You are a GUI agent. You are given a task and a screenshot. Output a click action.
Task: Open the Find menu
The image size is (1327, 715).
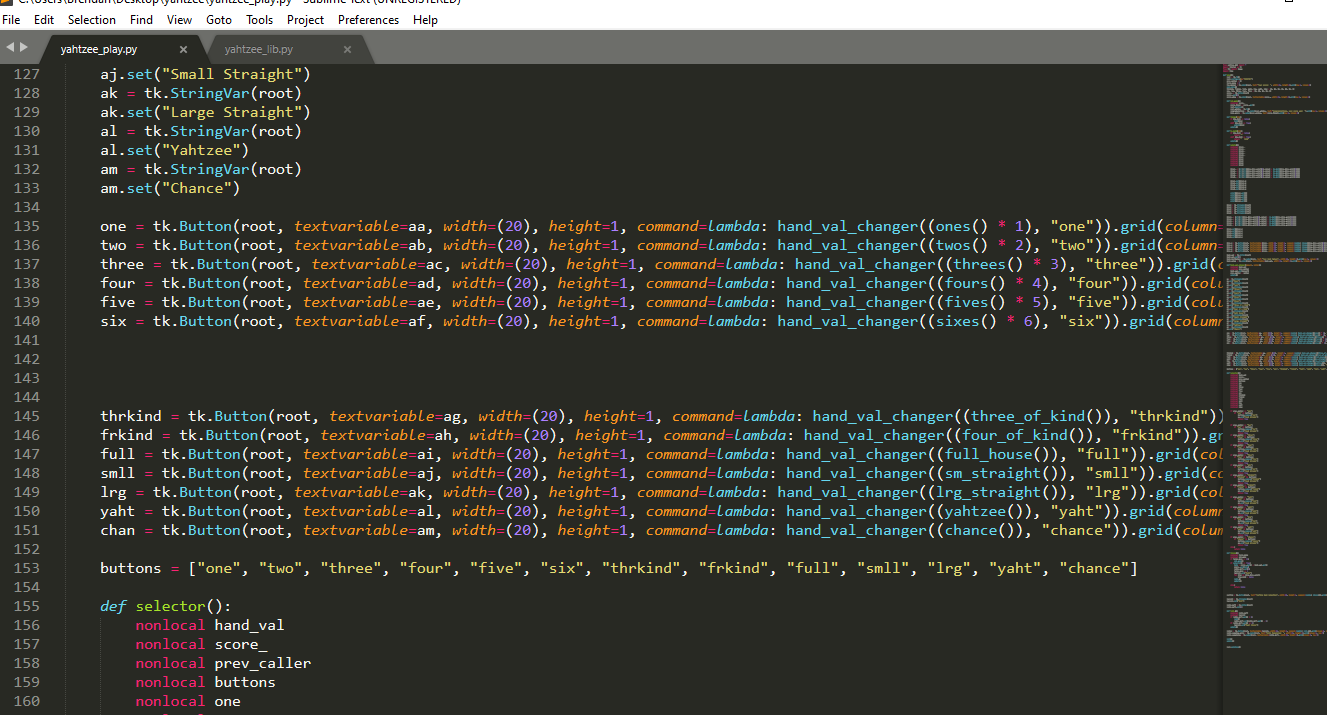pos(142,19)
